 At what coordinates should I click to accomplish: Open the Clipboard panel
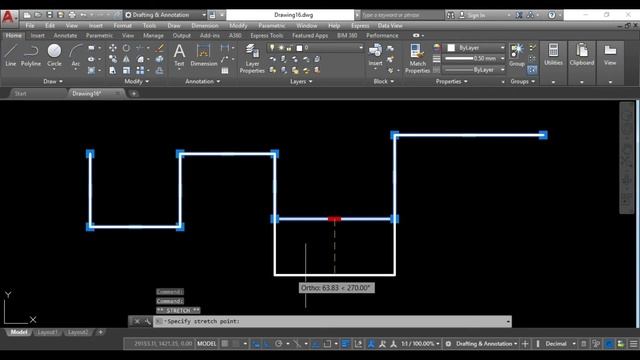pyautogui.click(x=582, y=55)
